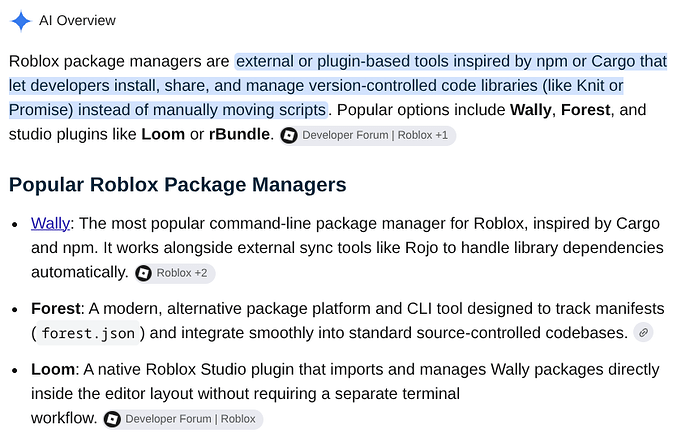Click the 'AI Overview' label
The width and height of the screenshot is (690, 445).
click(x=77, y=21)
